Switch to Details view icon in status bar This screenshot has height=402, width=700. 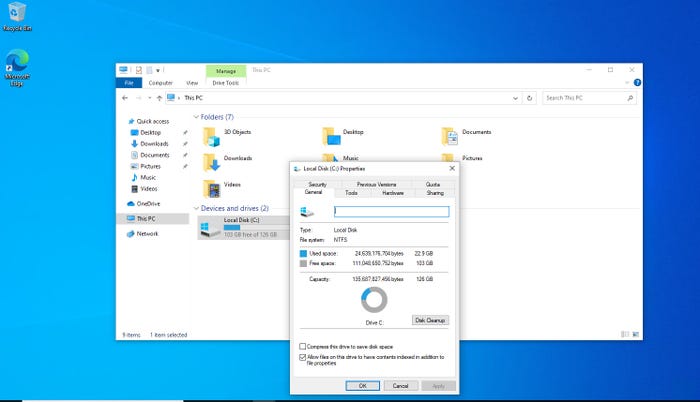pyautogui.click(x=625, y=334)
